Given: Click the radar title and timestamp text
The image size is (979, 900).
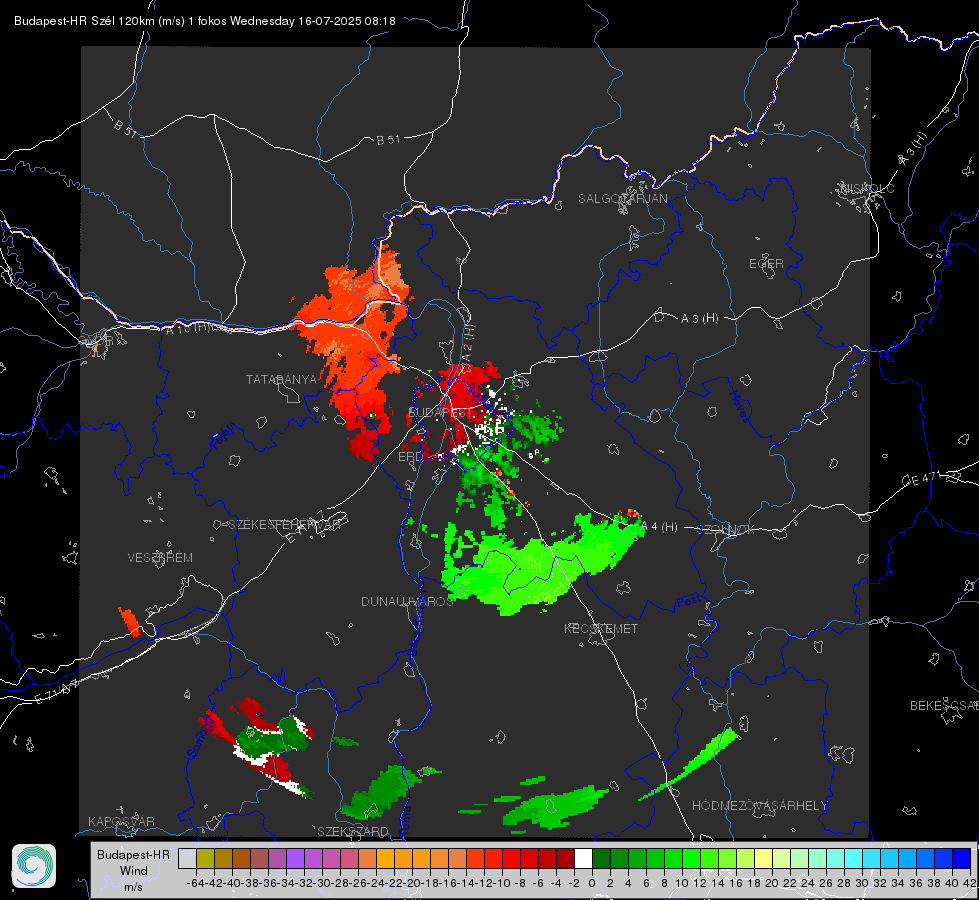Looking at the screenshot, I should [x=205, y=21].
